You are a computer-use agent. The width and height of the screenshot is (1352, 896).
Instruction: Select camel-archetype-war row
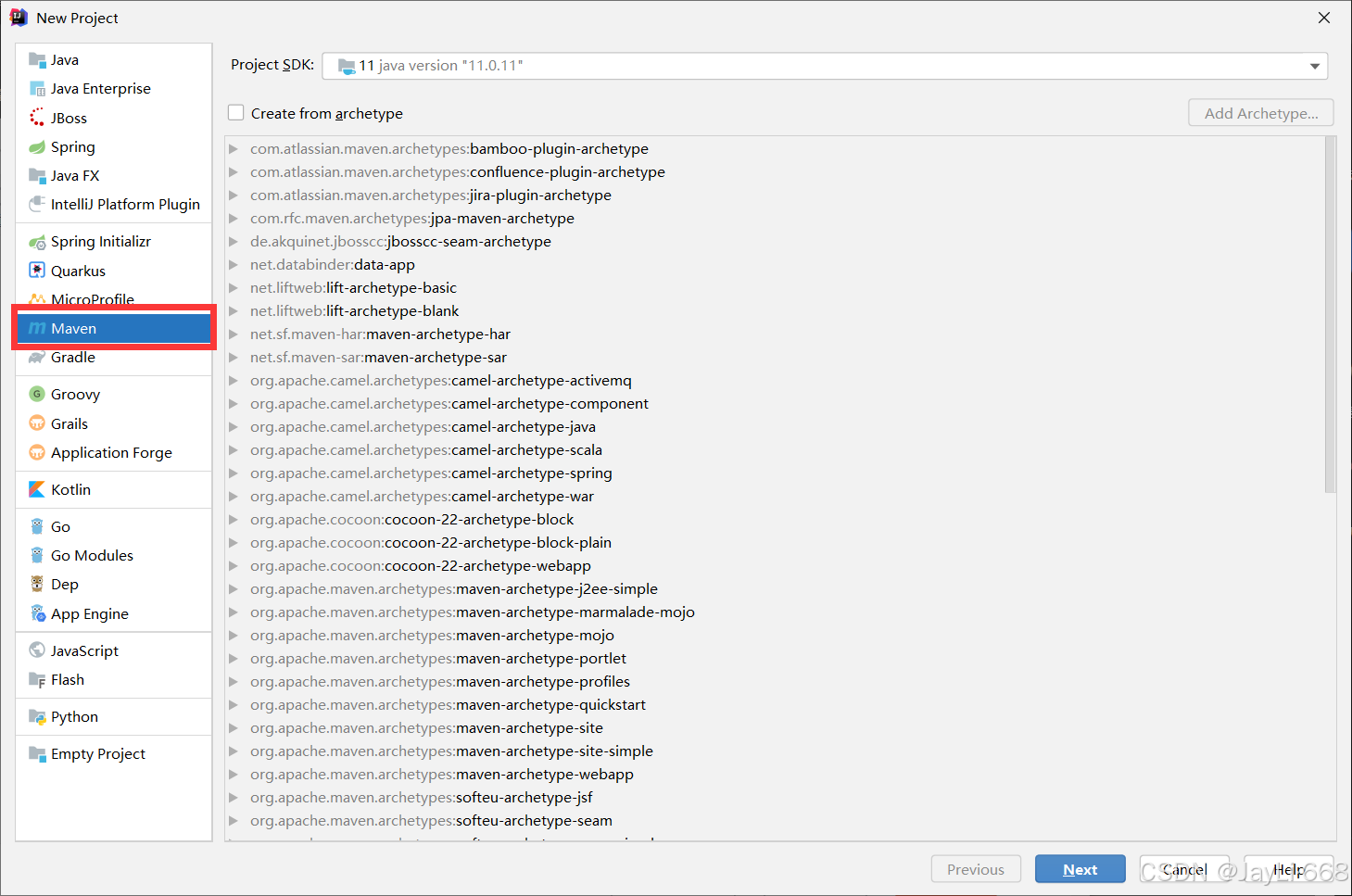tap(422, 497)
